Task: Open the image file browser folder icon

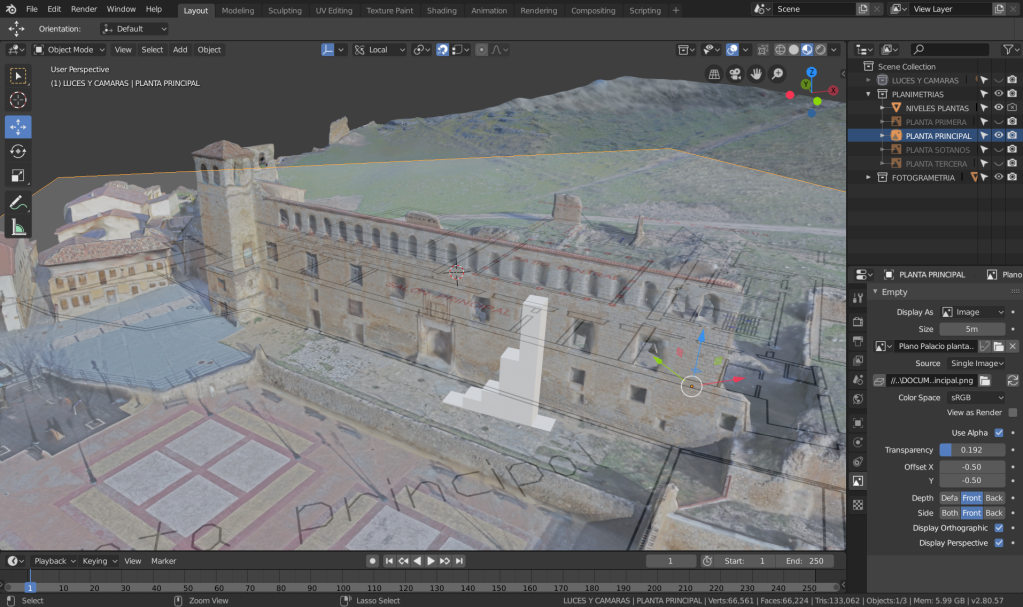Action: 984,380
